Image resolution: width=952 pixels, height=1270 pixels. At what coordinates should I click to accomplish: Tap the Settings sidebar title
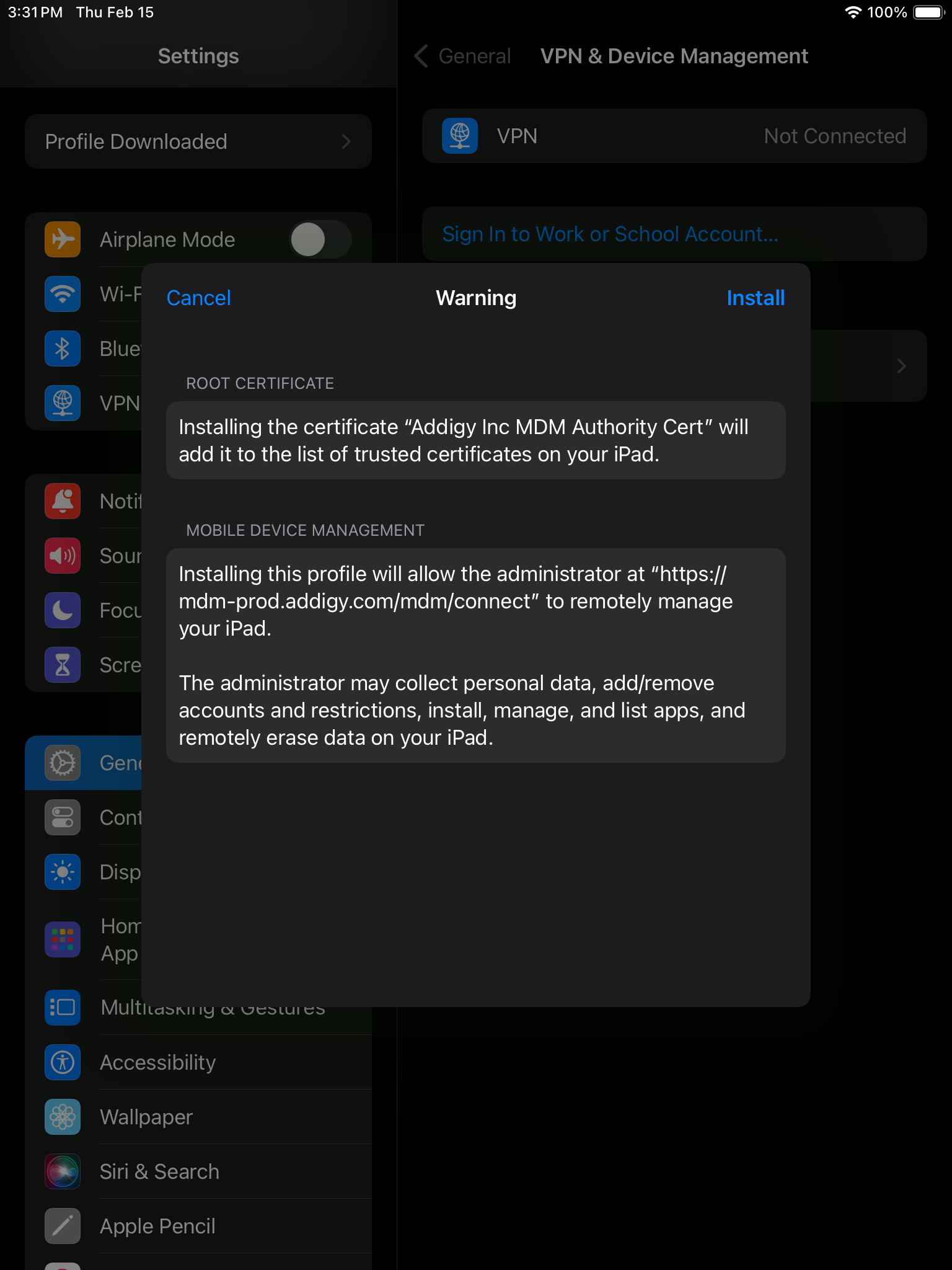(198, 56)
